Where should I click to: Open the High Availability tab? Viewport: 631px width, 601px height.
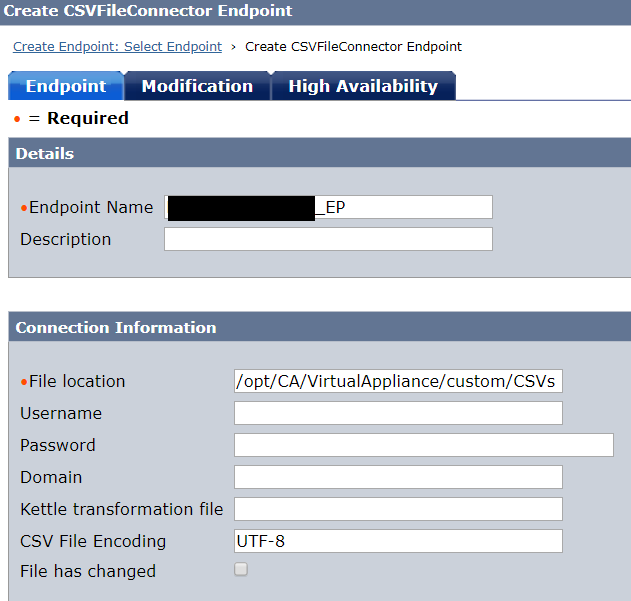point(363,86)
